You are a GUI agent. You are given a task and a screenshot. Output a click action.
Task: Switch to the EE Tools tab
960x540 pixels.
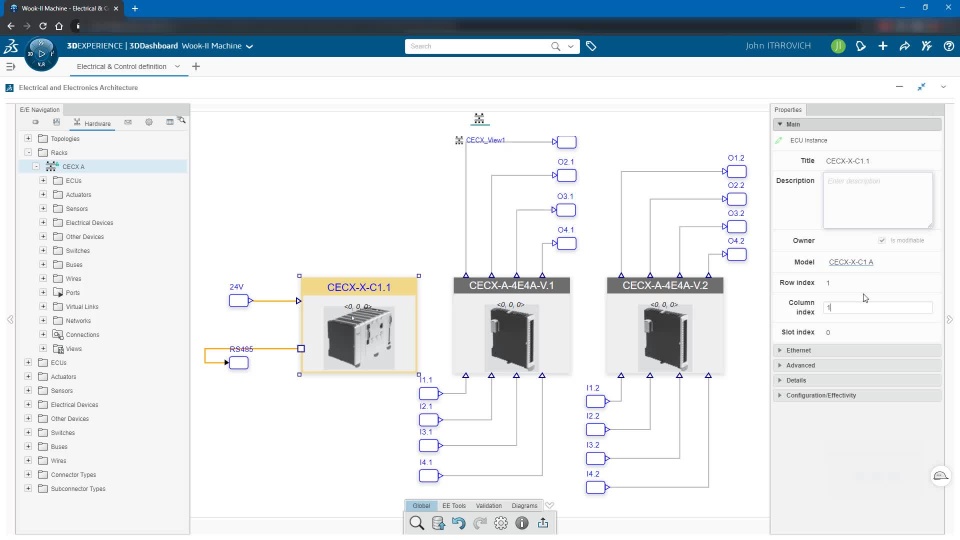(454, 506)
